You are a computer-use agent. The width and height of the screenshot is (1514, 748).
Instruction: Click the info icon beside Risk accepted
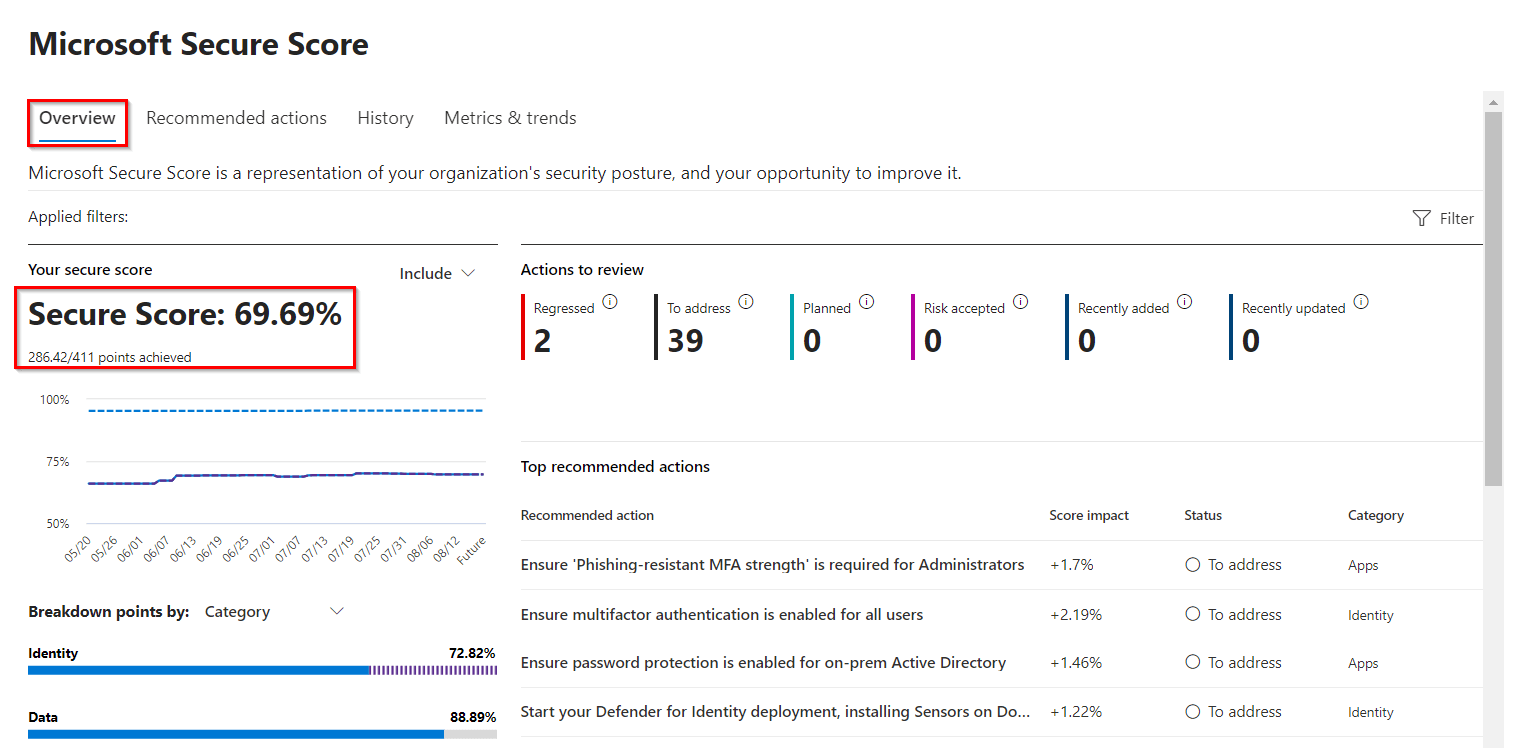(x=1021, y=300)
